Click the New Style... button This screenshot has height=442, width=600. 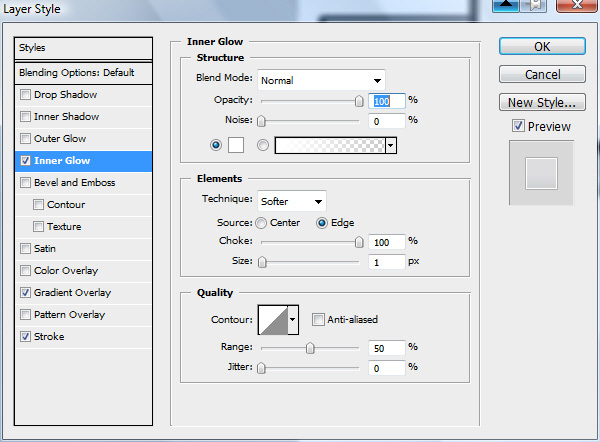[x=542, y=102]
